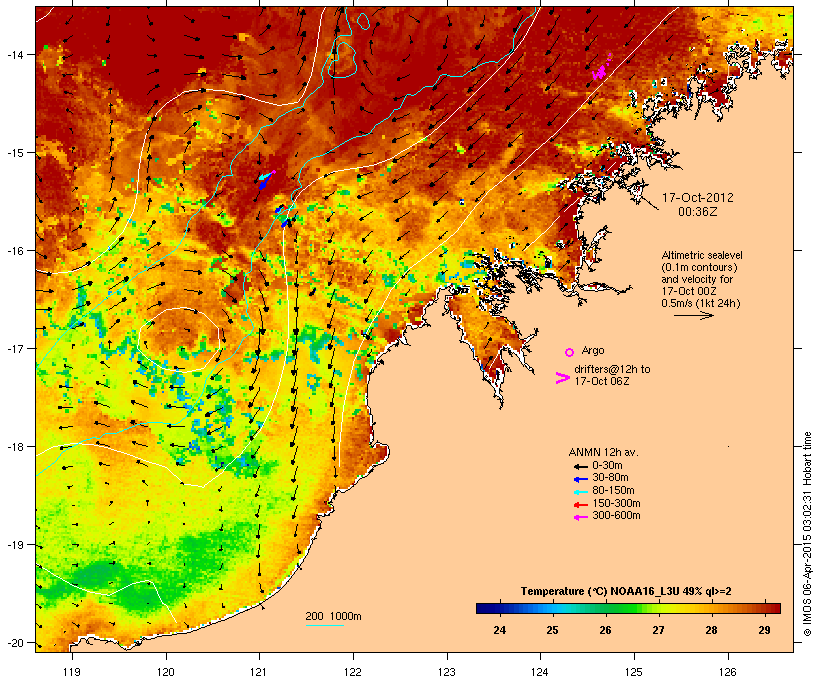Screen dimensions: 820x680
Task: Click the longitude axis label 121
Action: 259,672
